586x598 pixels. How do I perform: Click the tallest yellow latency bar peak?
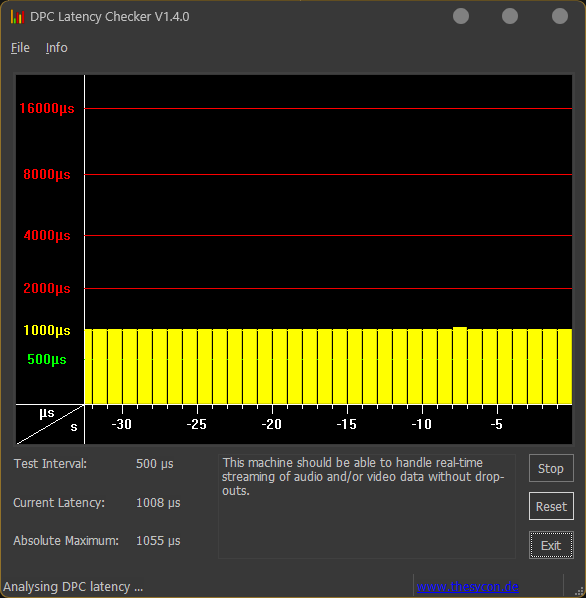[x=460, y=328]
